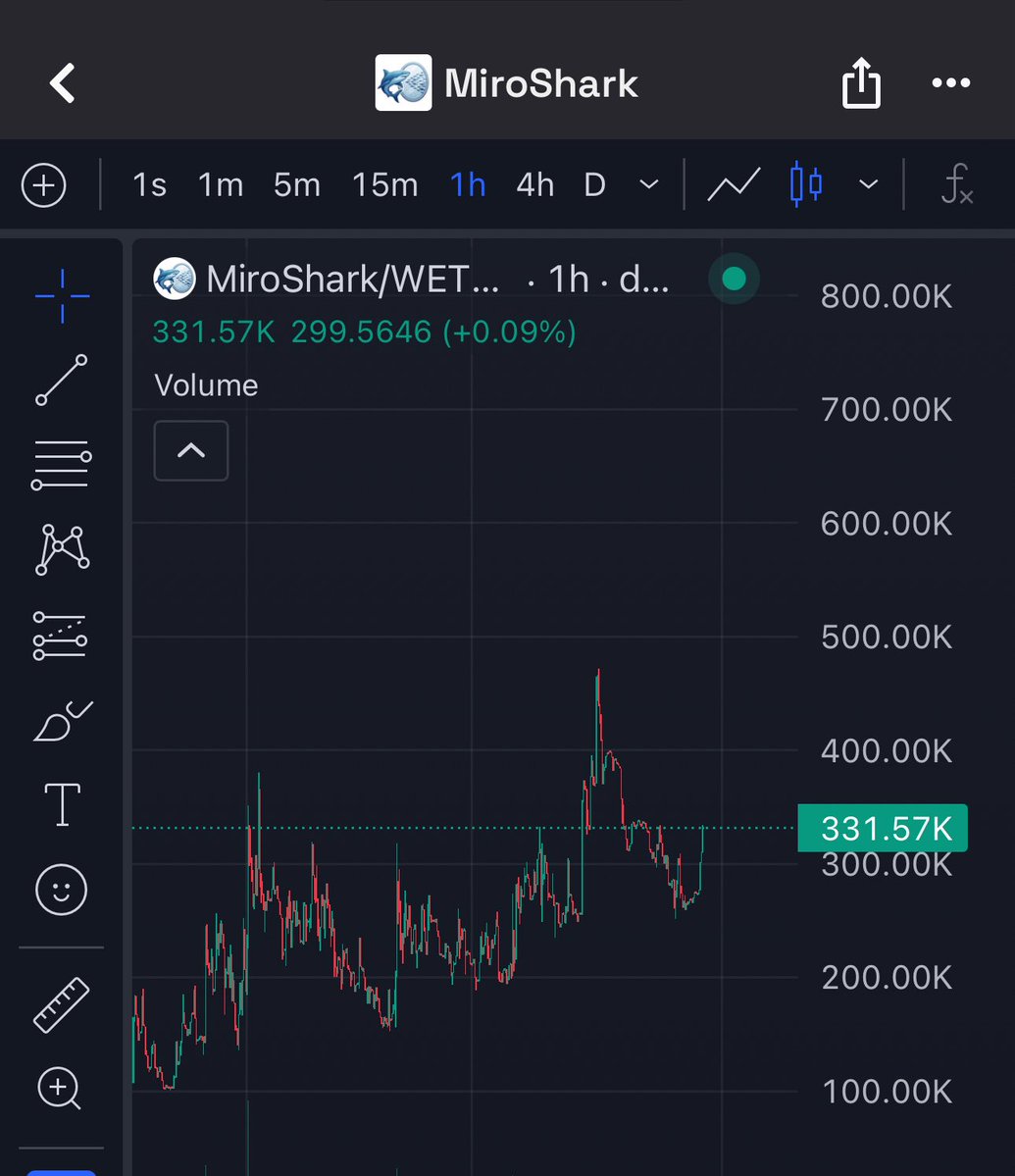Open chart type dropdown after candlestick icon
Screen dimensions: 1015x1176
click(868, 184)
